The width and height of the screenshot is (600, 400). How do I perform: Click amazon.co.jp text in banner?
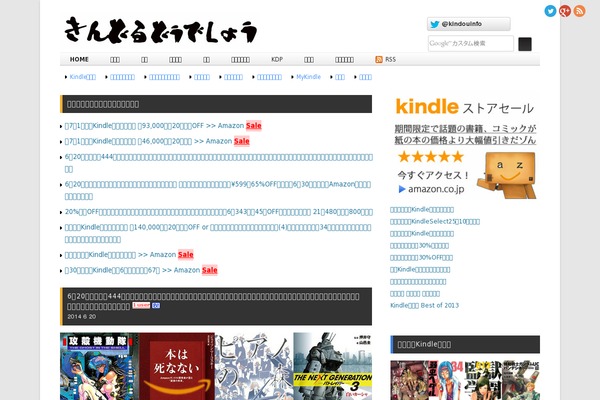point(436,189)
